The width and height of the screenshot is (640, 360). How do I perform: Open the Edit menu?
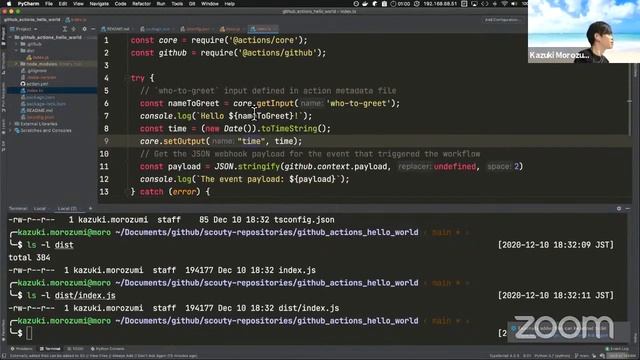pos(62,4)
